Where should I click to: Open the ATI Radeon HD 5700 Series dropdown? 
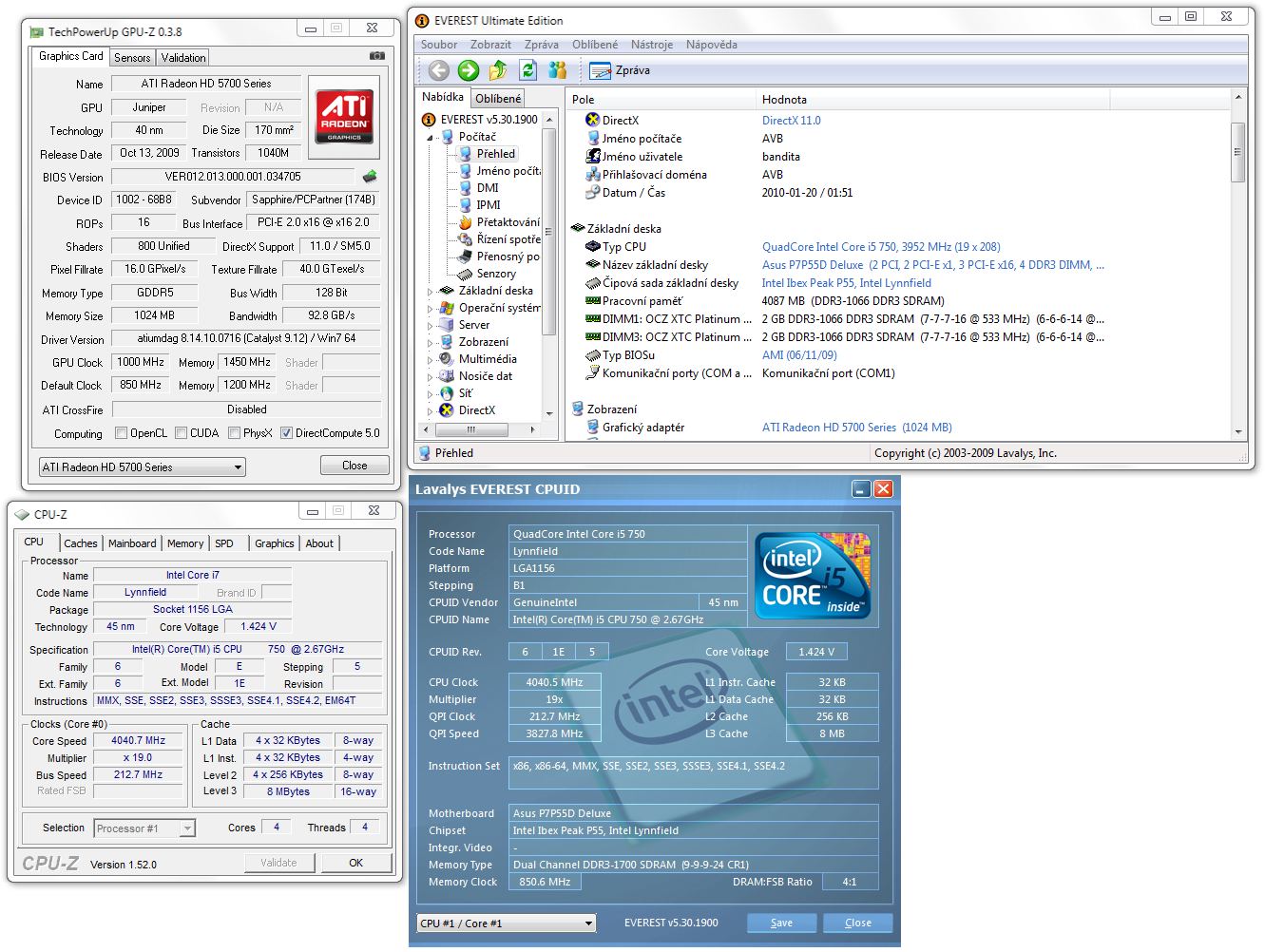143,467
